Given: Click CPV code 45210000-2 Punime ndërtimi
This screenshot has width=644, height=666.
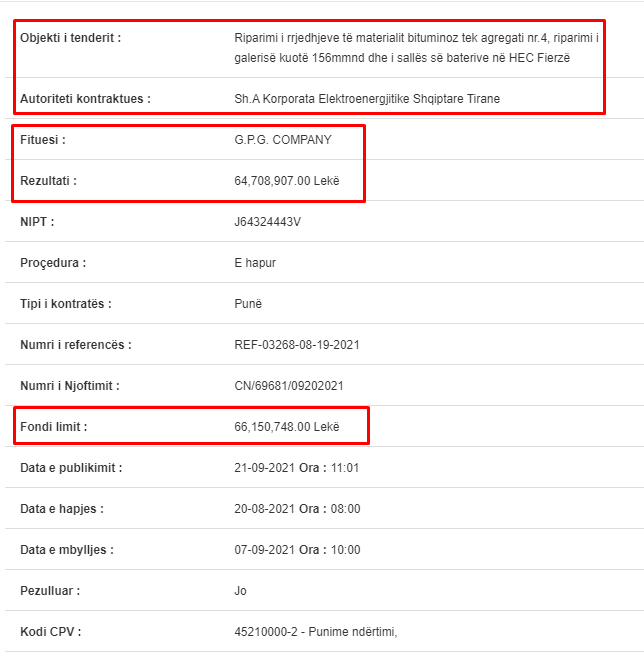Looking at the screenshot, I should pos(316,632).
